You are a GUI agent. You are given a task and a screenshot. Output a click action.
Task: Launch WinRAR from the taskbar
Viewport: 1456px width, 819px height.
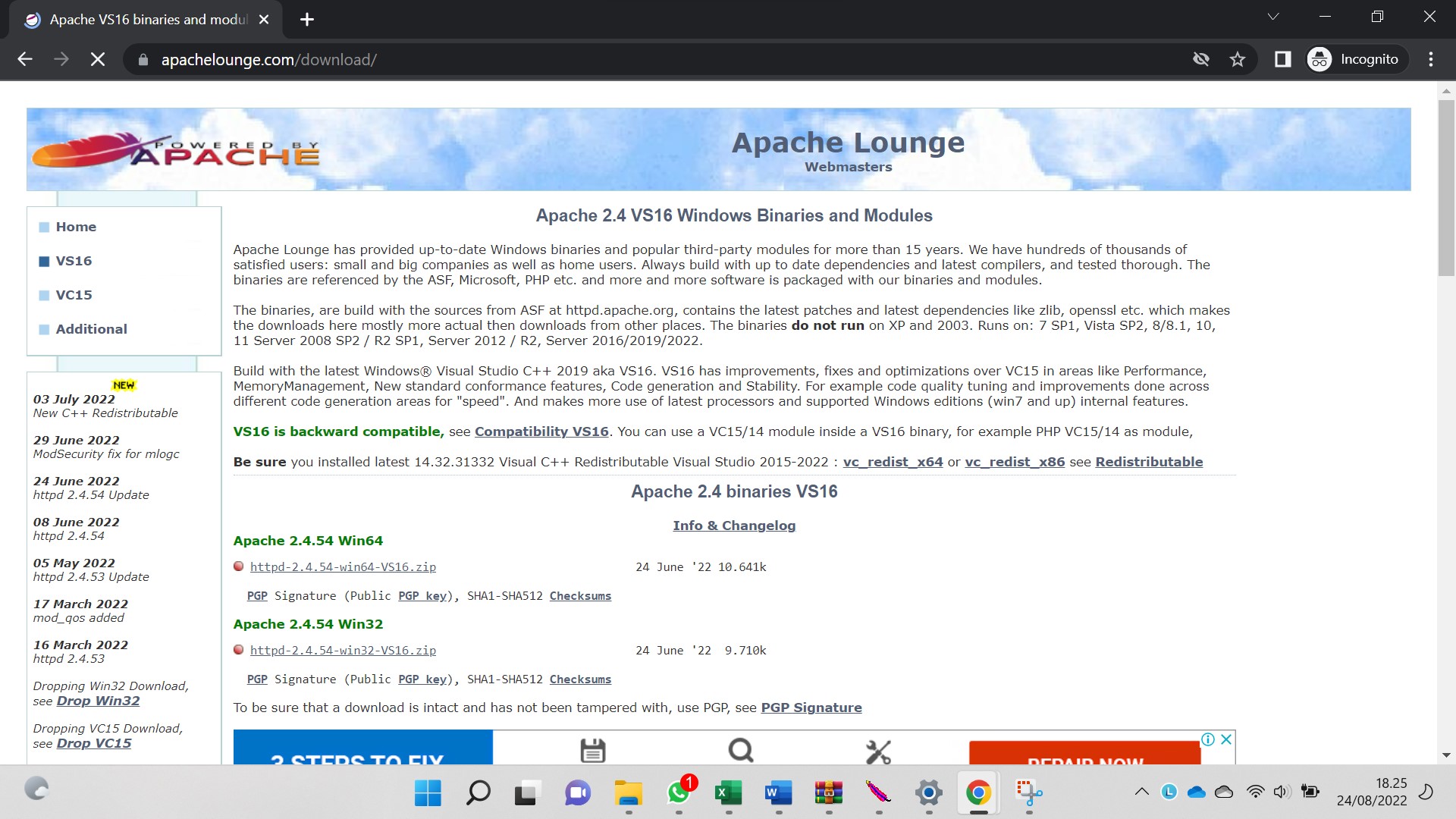coord(828,794)
